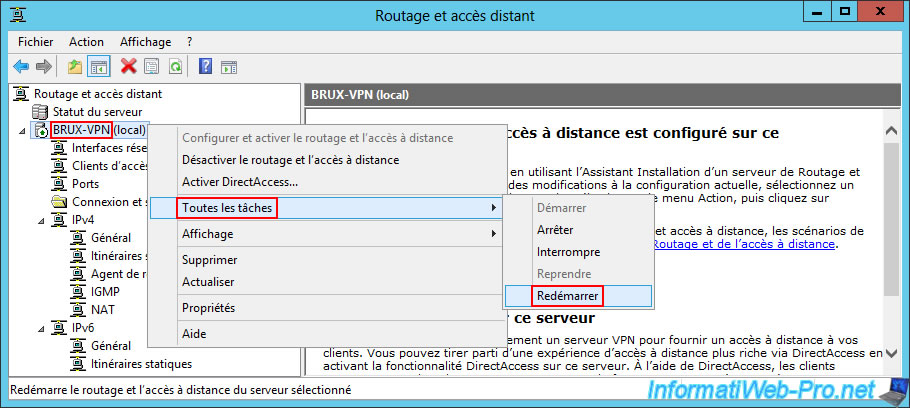Click the red X delete toolbar icon
This screenshot has height=408, width=910.
coord(128,66)
